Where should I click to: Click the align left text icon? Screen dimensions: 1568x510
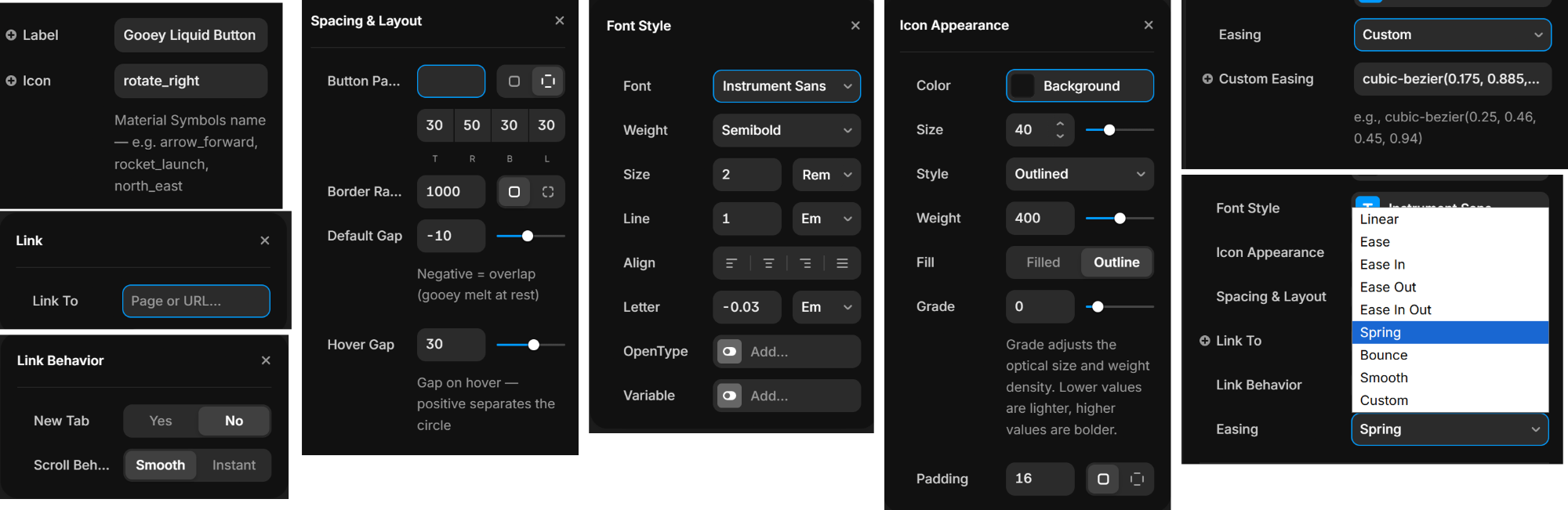731,263
